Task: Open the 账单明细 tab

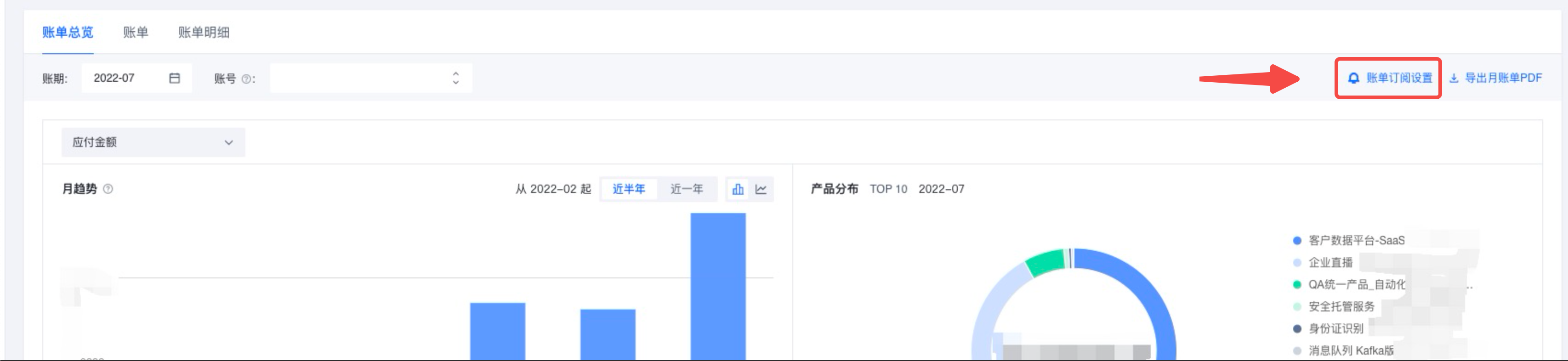Action: point(203,32)
